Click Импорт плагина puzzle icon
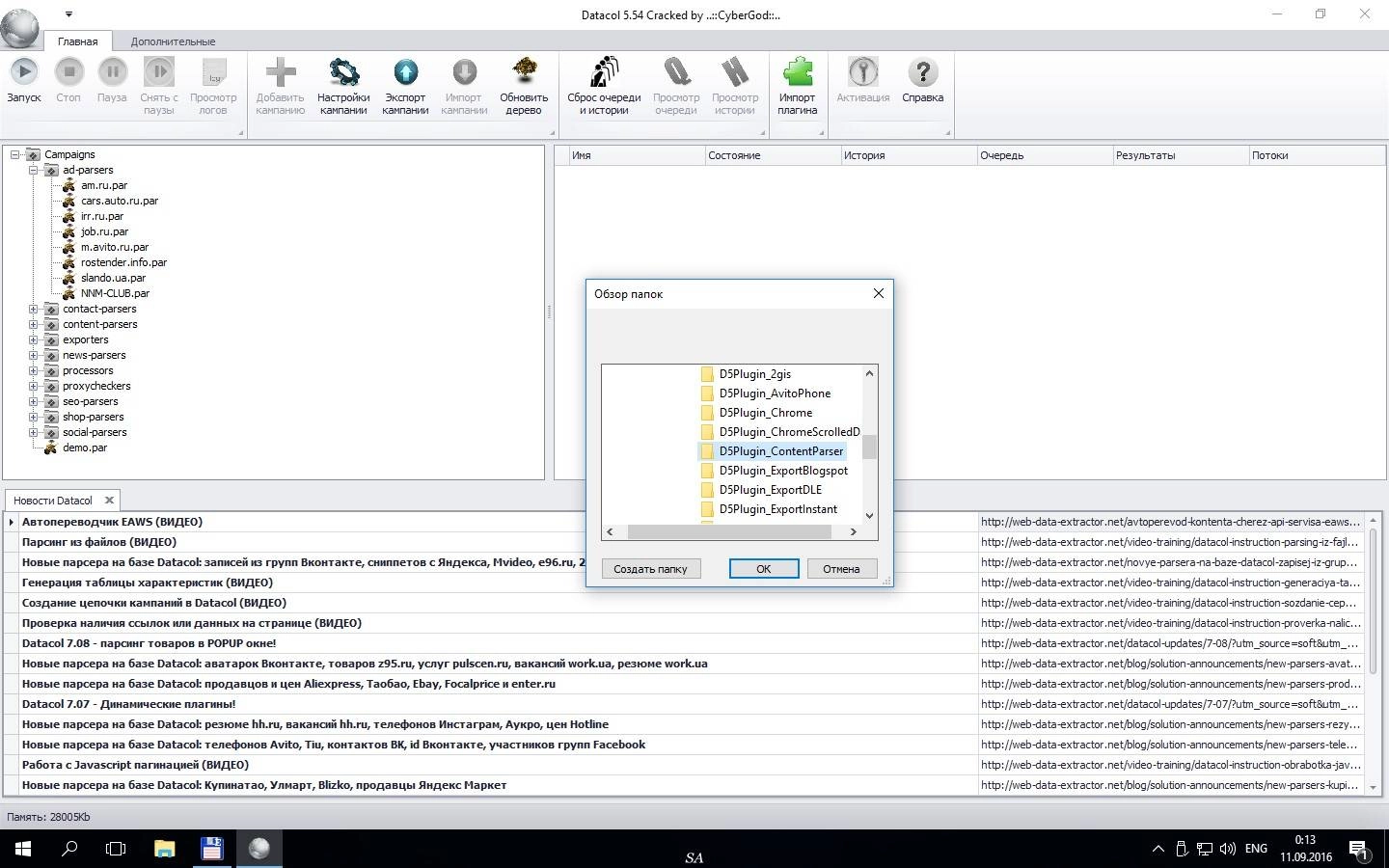 coord(798,72)
